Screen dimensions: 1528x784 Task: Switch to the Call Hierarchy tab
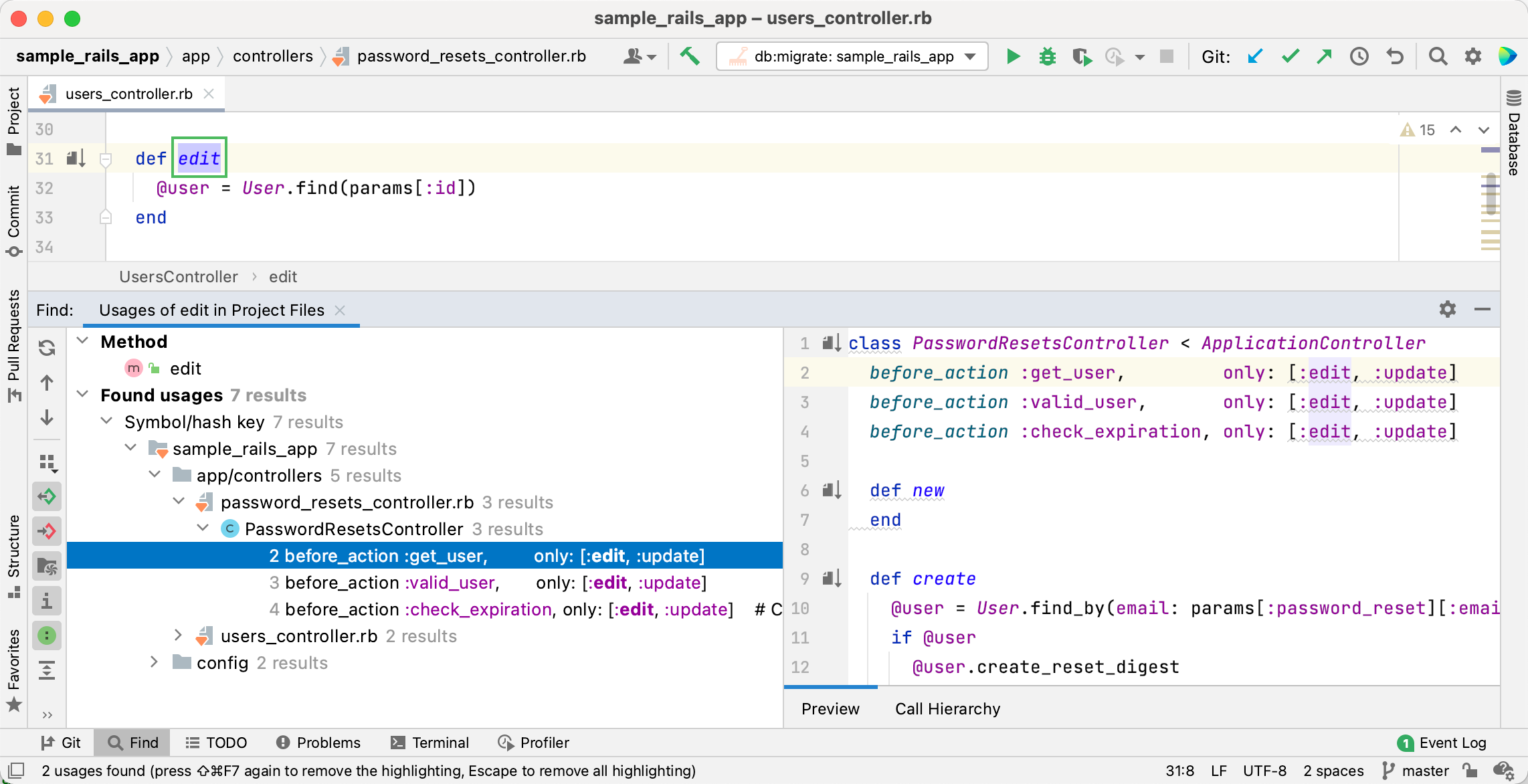point(947,708)
